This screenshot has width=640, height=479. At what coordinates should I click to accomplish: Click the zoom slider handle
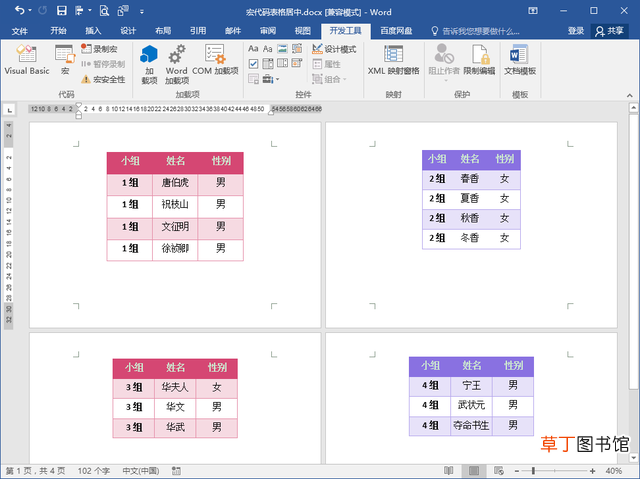[533, 471]
